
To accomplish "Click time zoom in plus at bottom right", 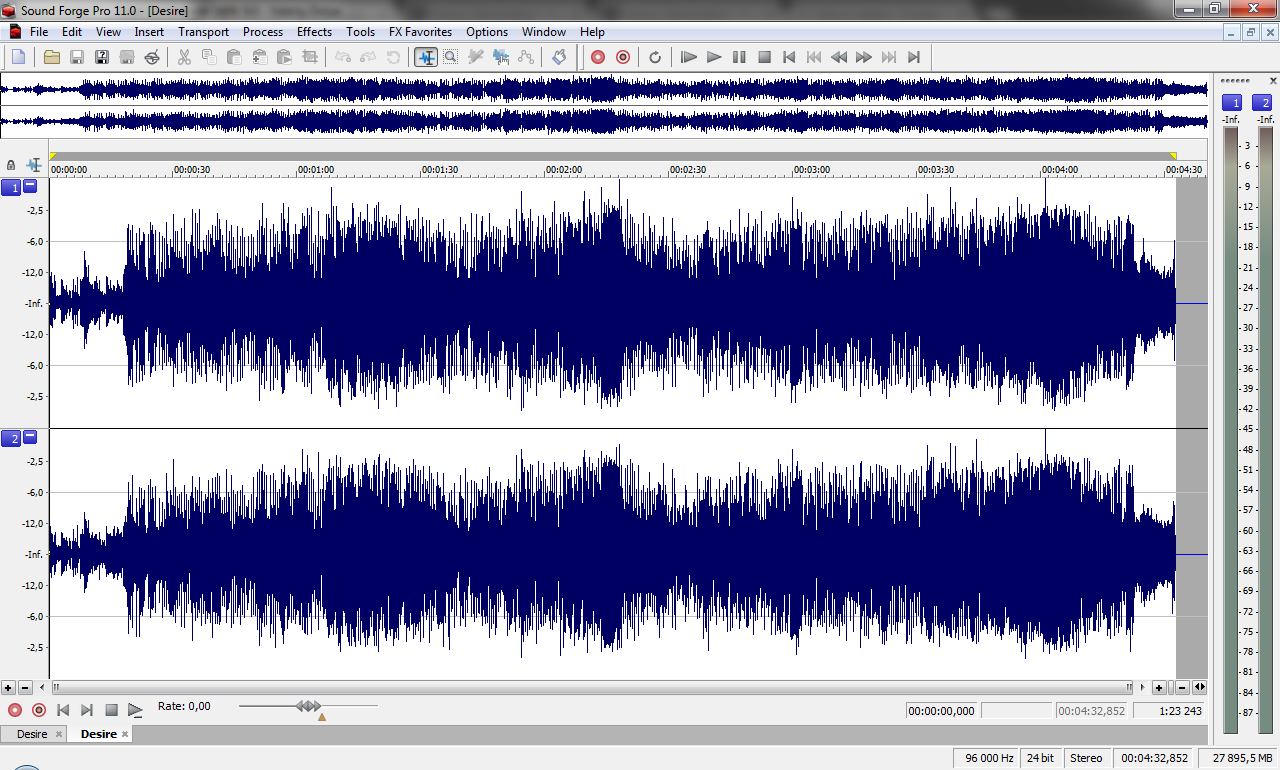I will (x=1159, y=688).
